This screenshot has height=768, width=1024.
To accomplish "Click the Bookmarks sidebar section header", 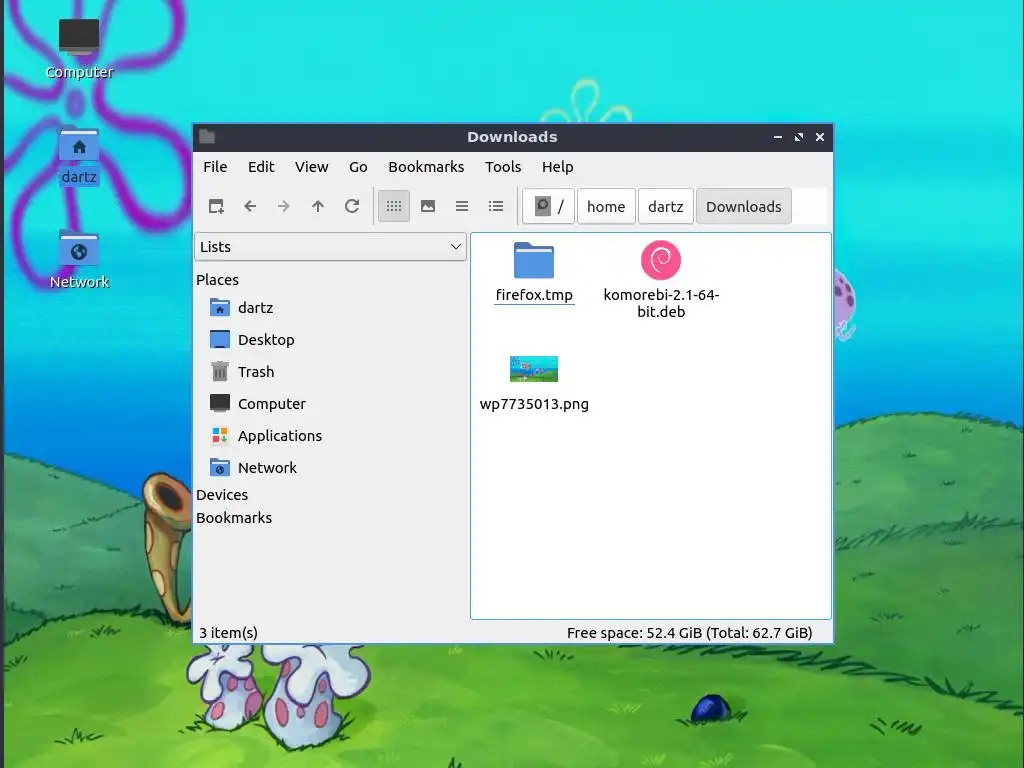I will [234, 518].
